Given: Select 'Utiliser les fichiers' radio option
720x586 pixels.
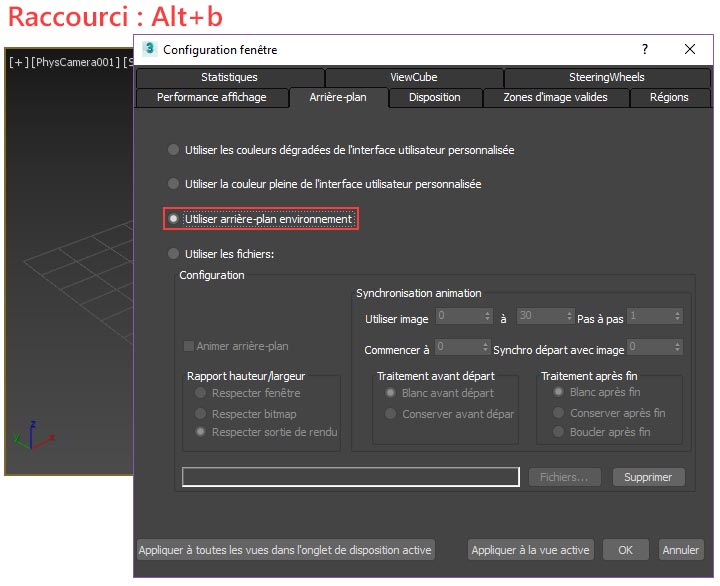Looking at the screenshot, I should (x=174, y=254).
